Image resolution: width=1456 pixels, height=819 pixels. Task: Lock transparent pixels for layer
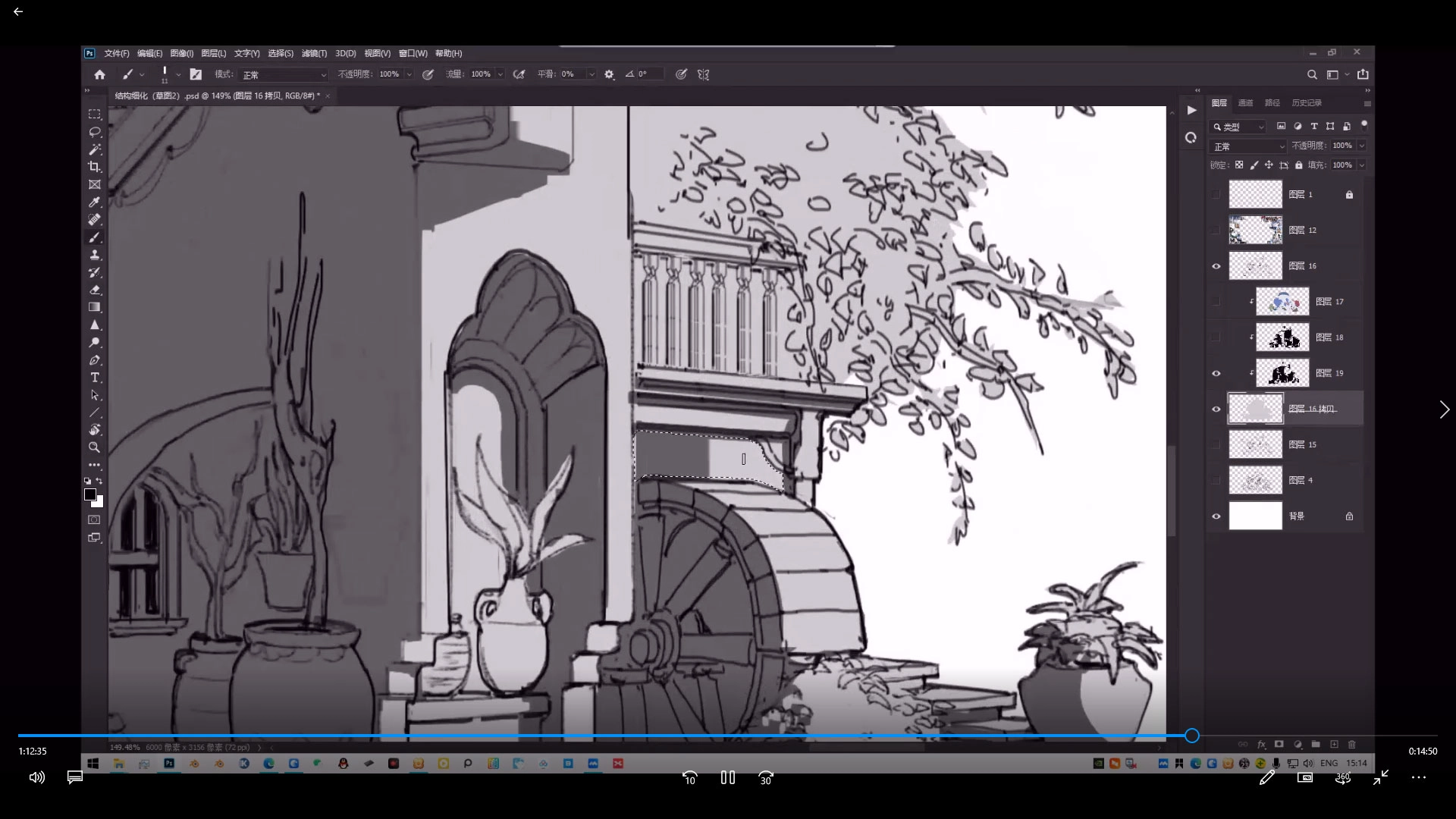coord(1239,165)
